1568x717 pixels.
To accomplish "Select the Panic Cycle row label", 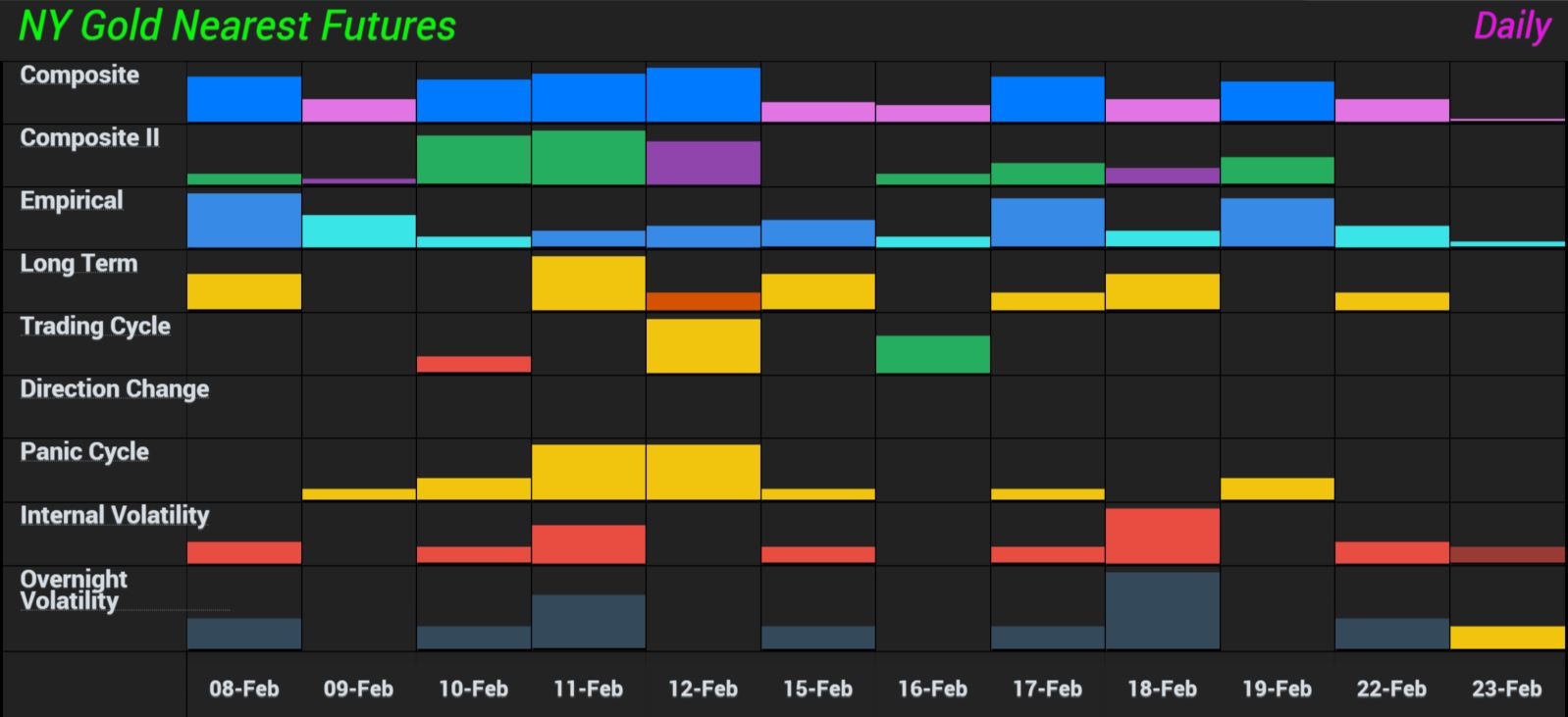I will coord(84,452).
